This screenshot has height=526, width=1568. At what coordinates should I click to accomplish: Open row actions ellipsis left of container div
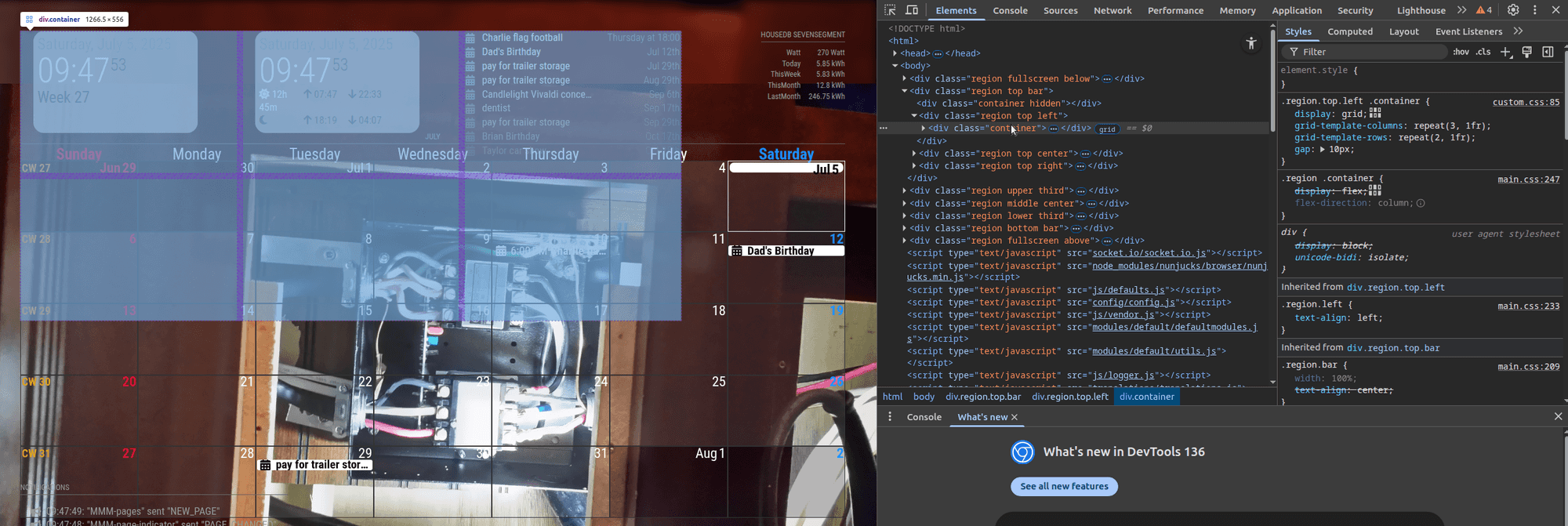(884, 128)
